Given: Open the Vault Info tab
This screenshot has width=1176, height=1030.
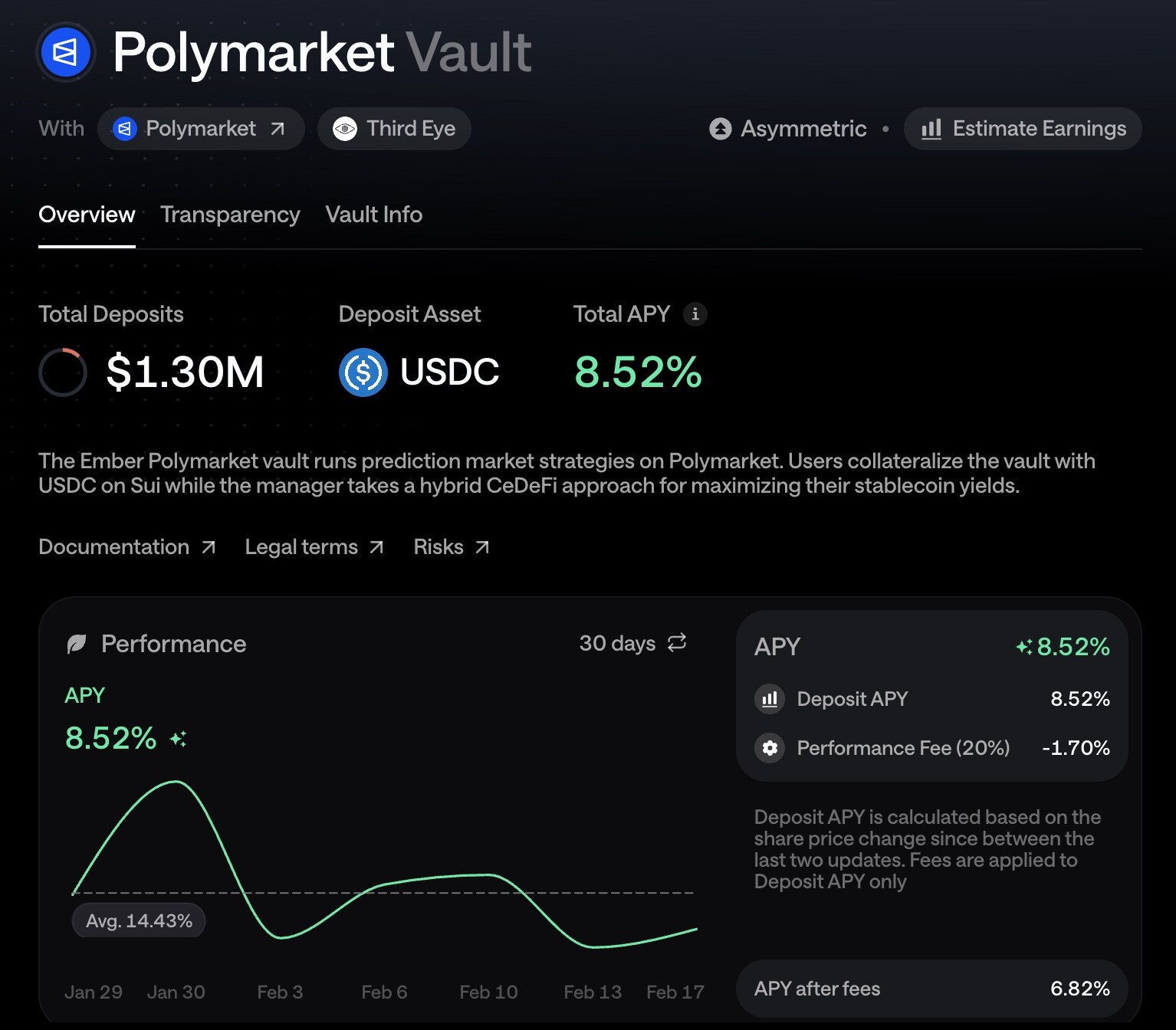Looking at the screenshot, I should (x=373, y=215).
